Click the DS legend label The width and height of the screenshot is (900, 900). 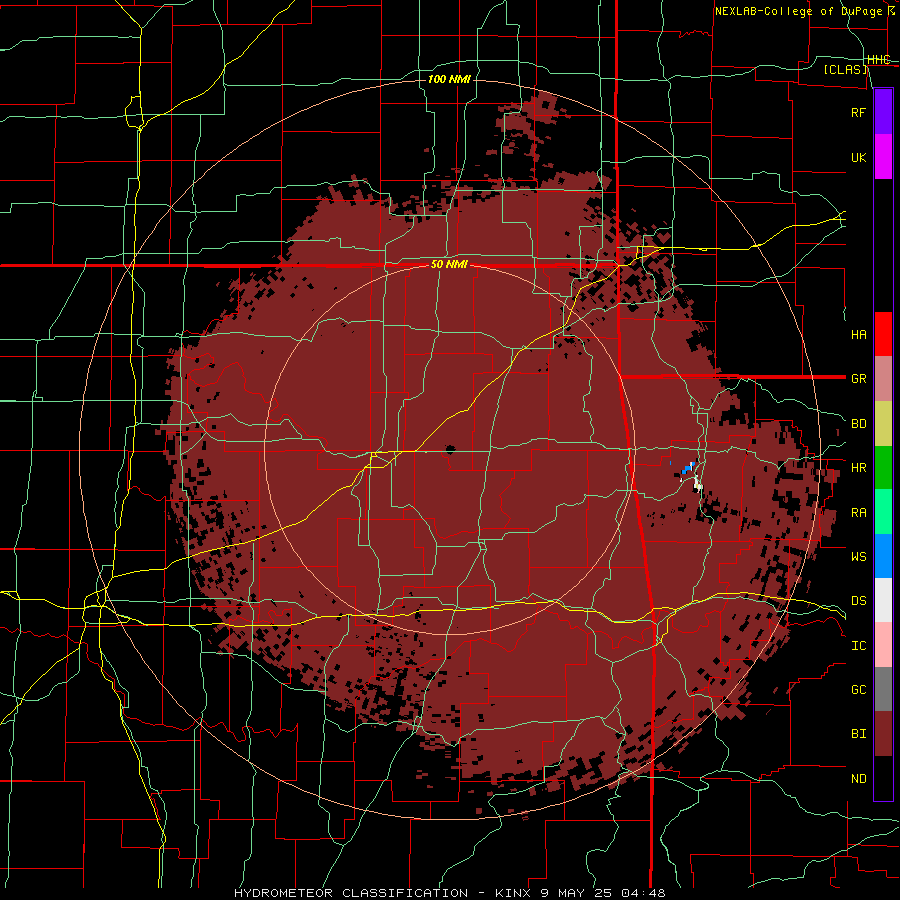click(858, 601)
